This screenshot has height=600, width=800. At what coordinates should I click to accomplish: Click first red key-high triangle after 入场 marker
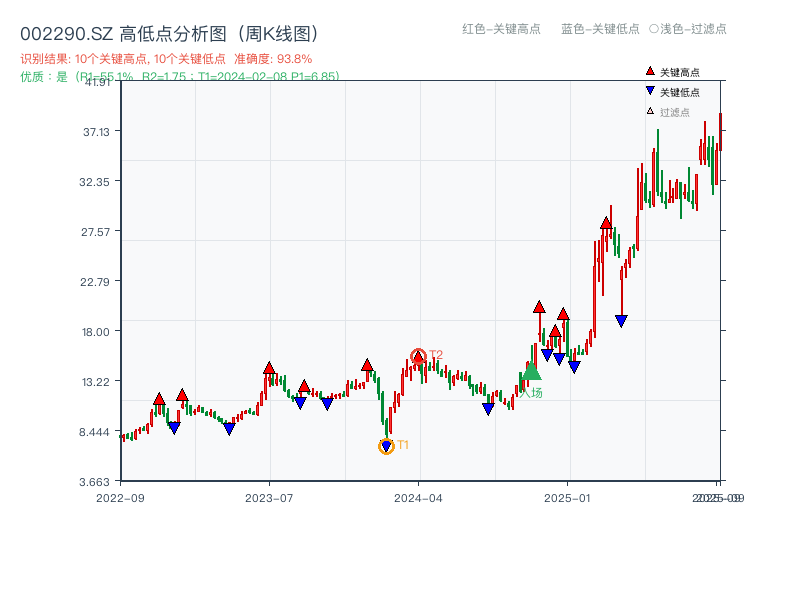(x=539, y=307)
